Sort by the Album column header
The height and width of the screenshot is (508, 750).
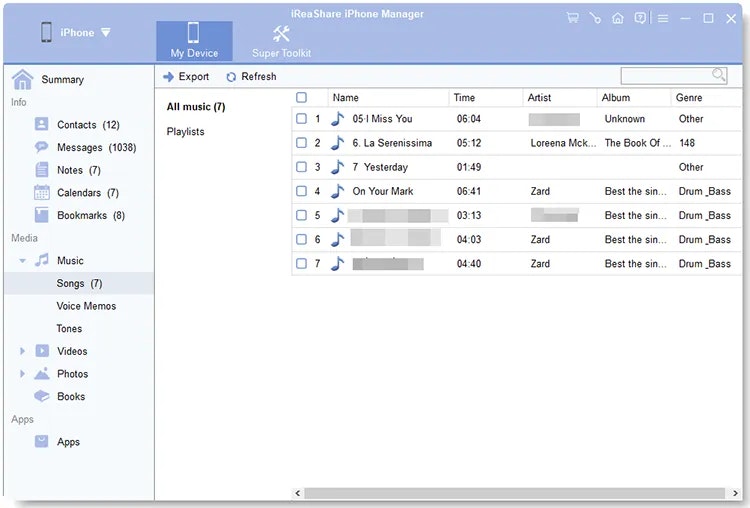click(634, 98)
